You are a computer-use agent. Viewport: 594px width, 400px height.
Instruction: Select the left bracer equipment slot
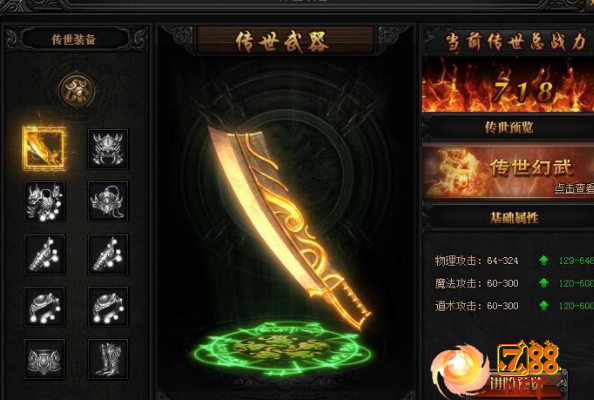[45, 254]
